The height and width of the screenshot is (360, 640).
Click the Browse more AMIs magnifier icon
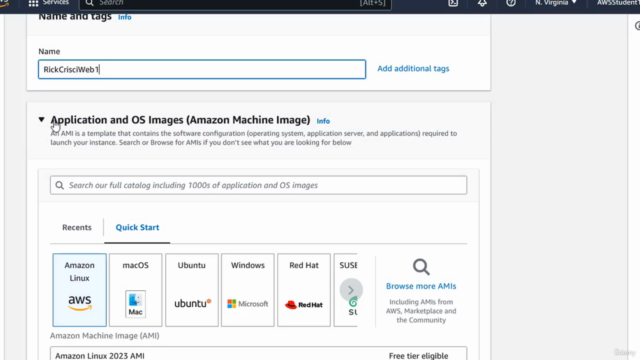(421, 267)
